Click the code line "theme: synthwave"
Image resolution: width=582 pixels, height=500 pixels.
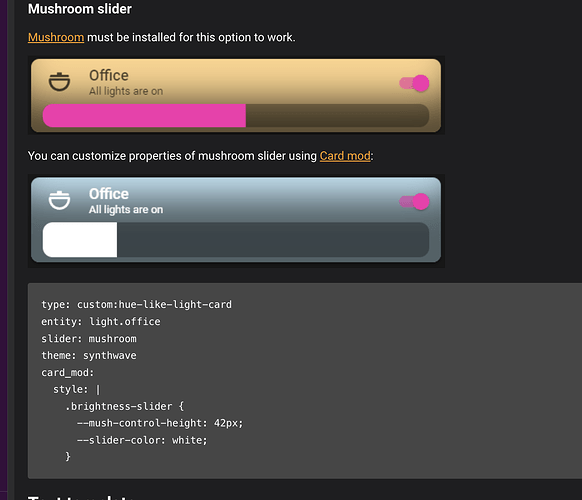click(89, 356)
